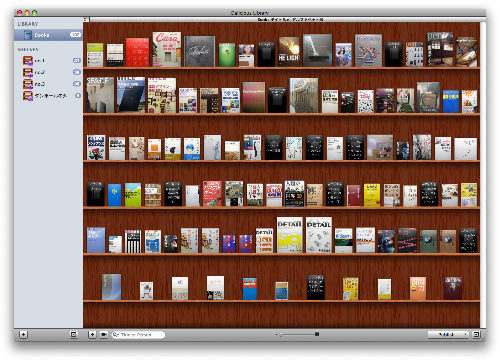The height and width of the screenshot is (361, 500).
Task: Select the gray signature book cover
Action: (x=200, y=51)
